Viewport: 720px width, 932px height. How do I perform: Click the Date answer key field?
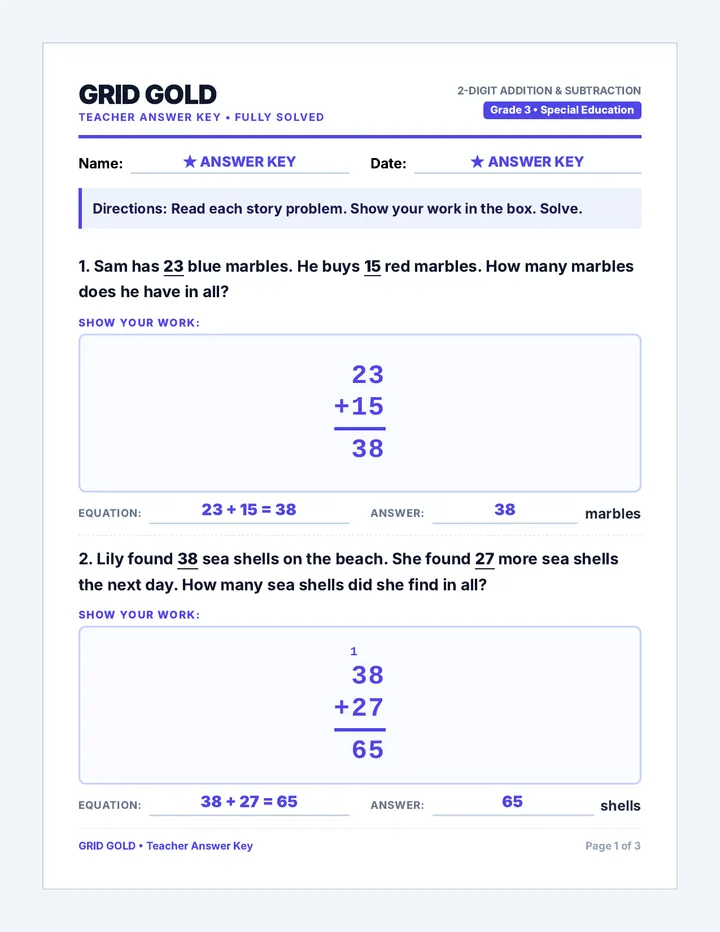pos(527,162)
